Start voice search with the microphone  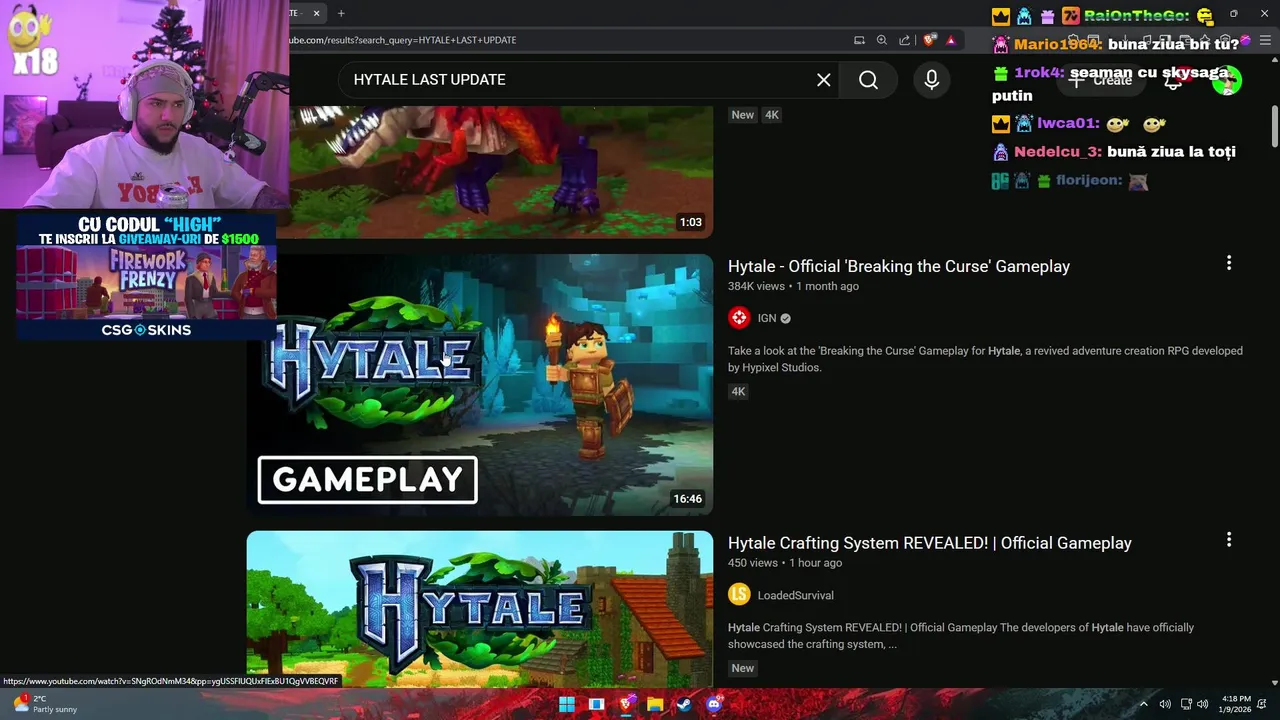[931, 80]
